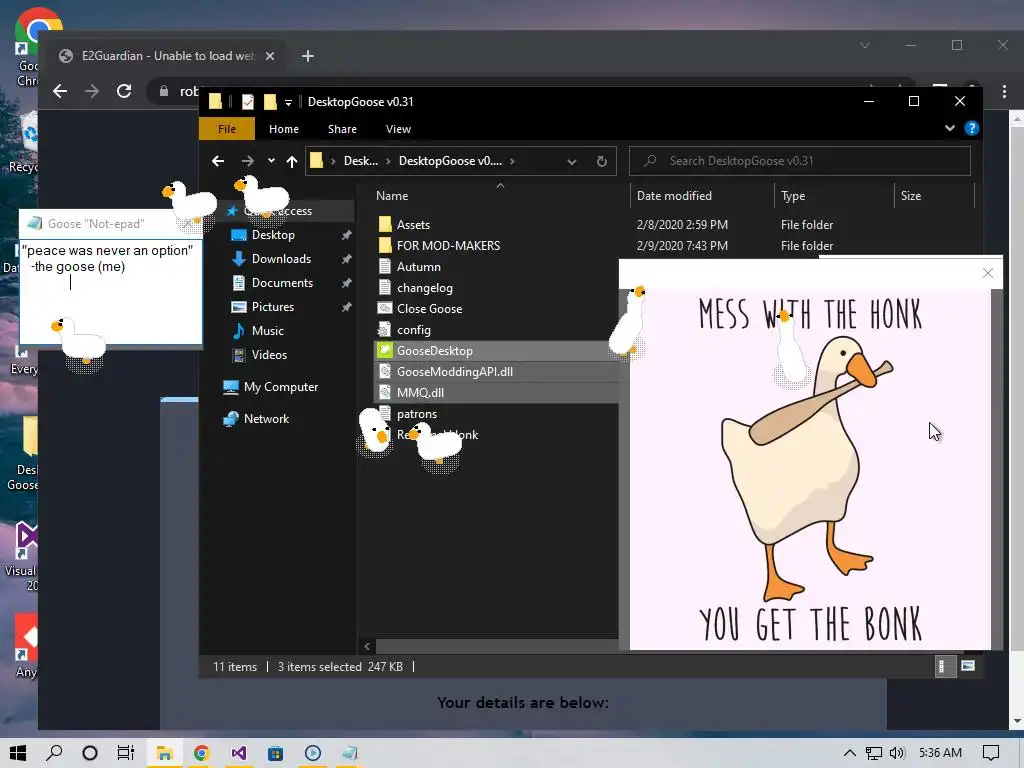
Task: Select the GooseDesktop application
Action: point(434,351)
